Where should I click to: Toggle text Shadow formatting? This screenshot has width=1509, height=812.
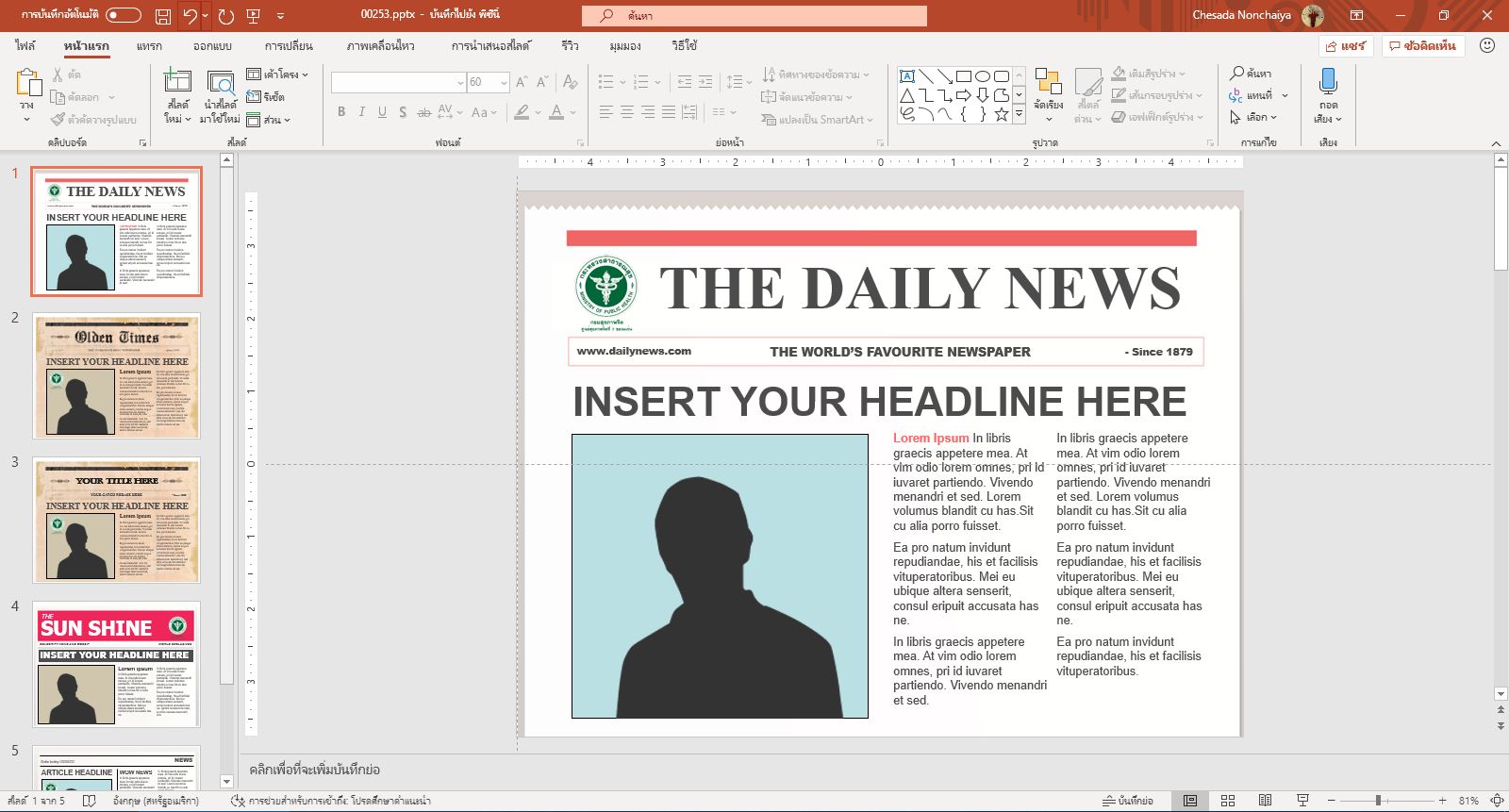[403, 112]
